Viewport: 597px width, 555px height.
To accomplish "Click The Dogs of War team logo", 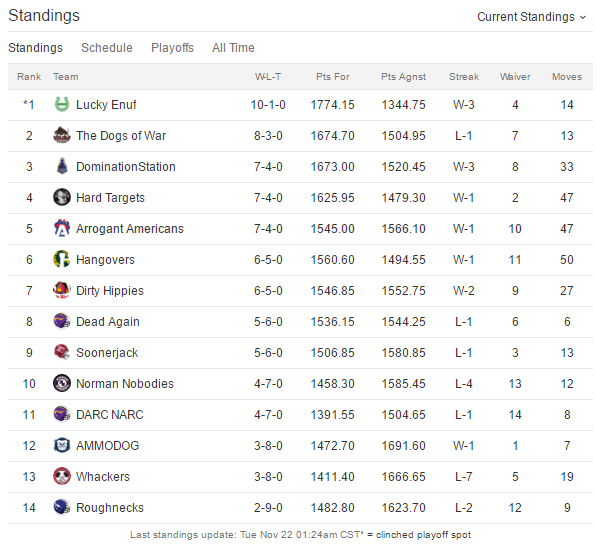I will tap(62, 136).
